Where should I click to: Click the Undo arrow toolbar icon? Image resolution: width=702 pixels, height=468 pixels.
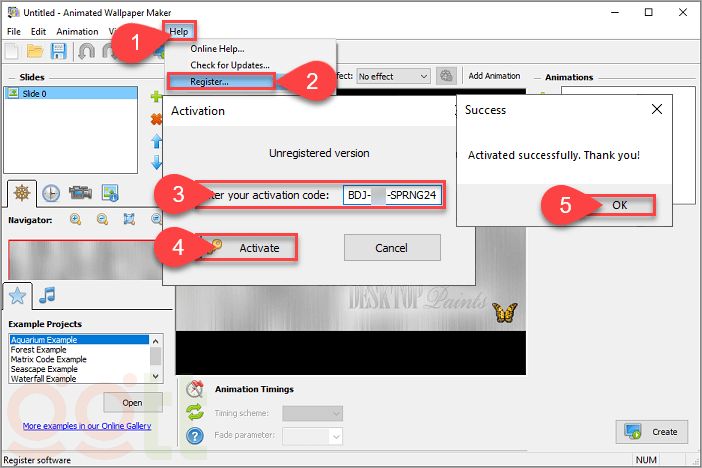click(x=86, y=51)
